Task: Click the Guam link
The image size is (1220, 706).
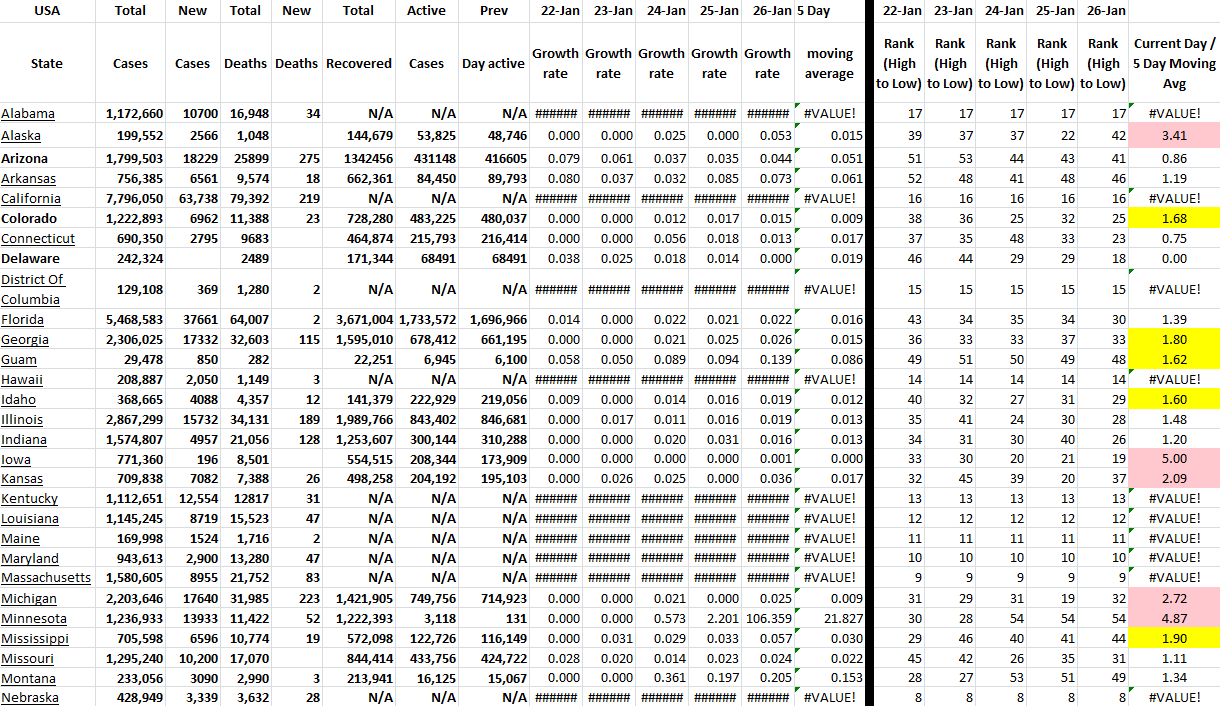Action: click(18, 360)
